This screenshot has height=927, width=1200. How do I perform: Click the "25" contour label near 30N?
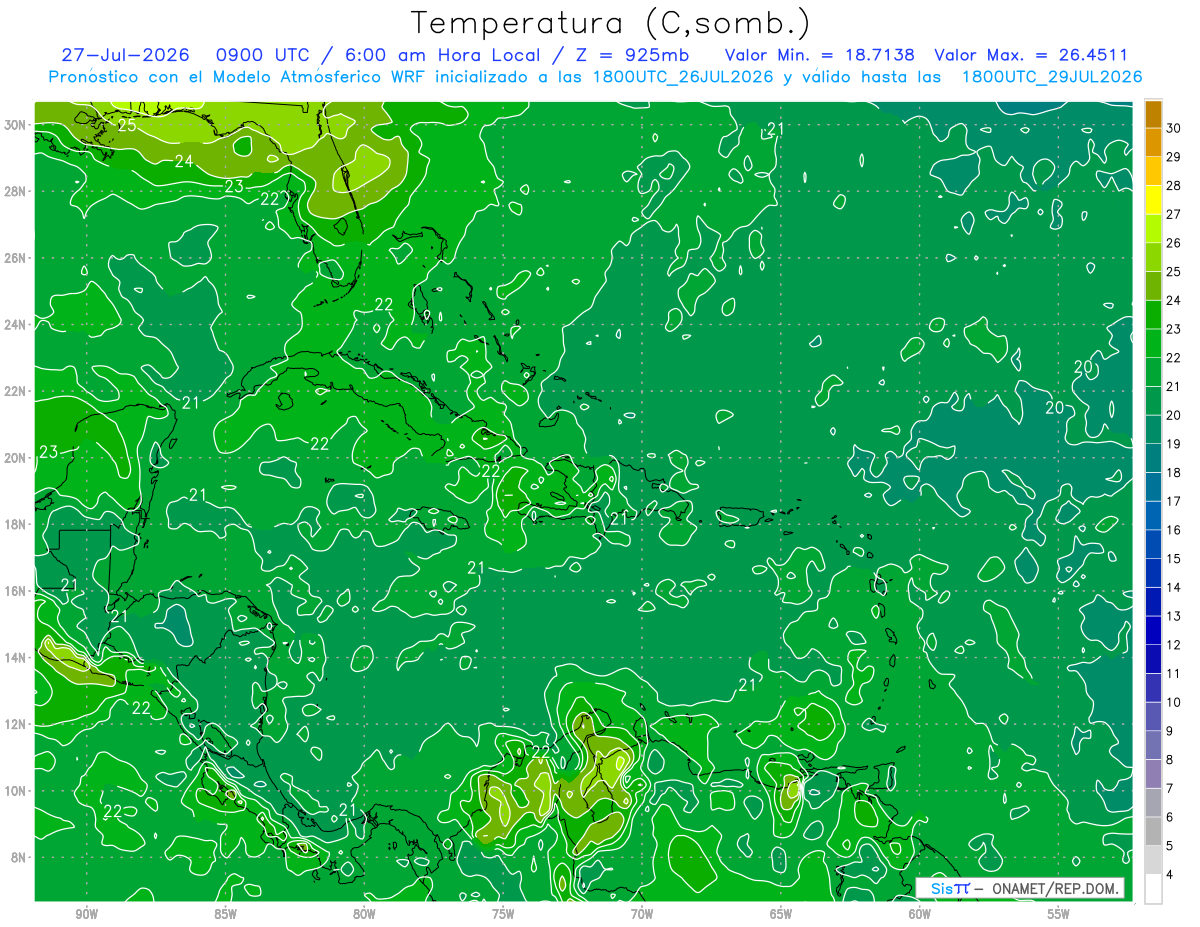pyautogui.click(x=127, y=126)
